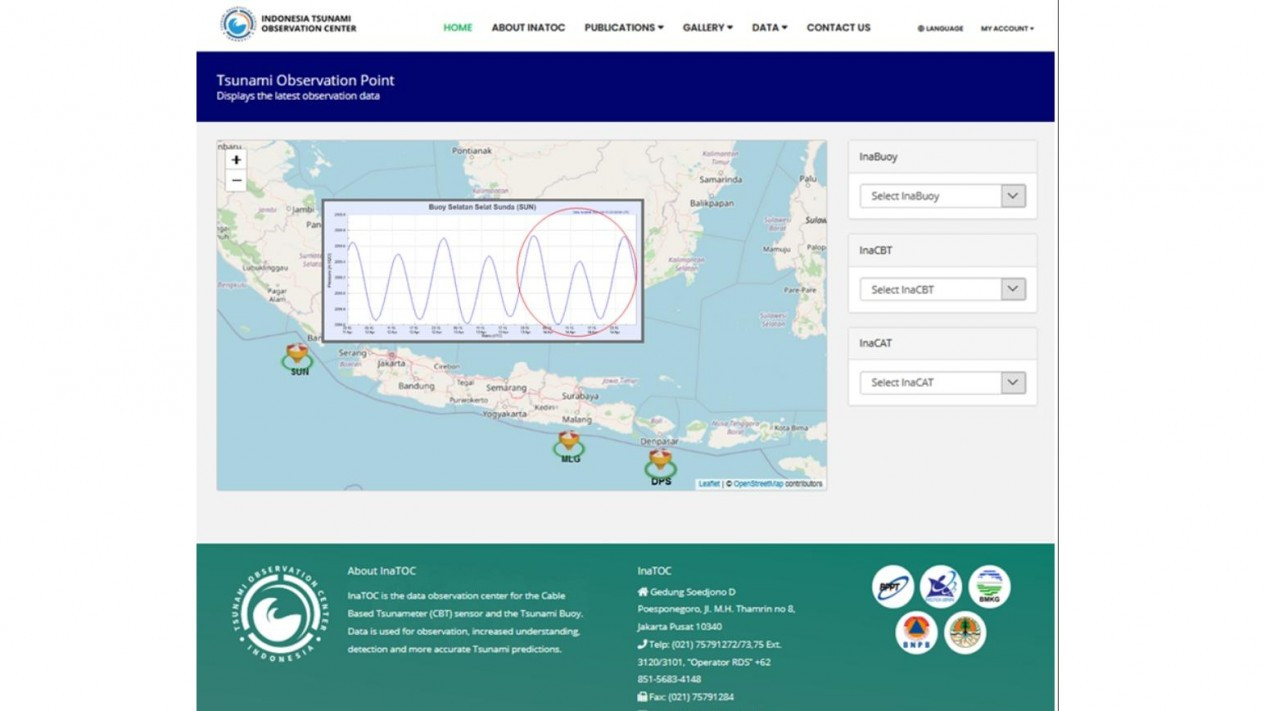Click the footer telephone icon next to Telp
This screenshot has width=1265, height=711.
642,644
